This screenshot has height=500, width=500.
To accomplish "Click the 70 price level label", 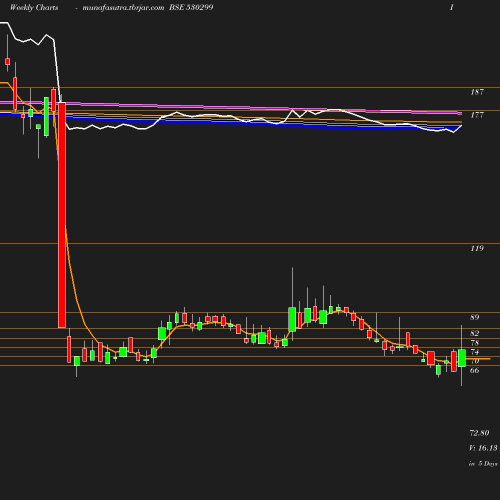I will pos(475,361).
